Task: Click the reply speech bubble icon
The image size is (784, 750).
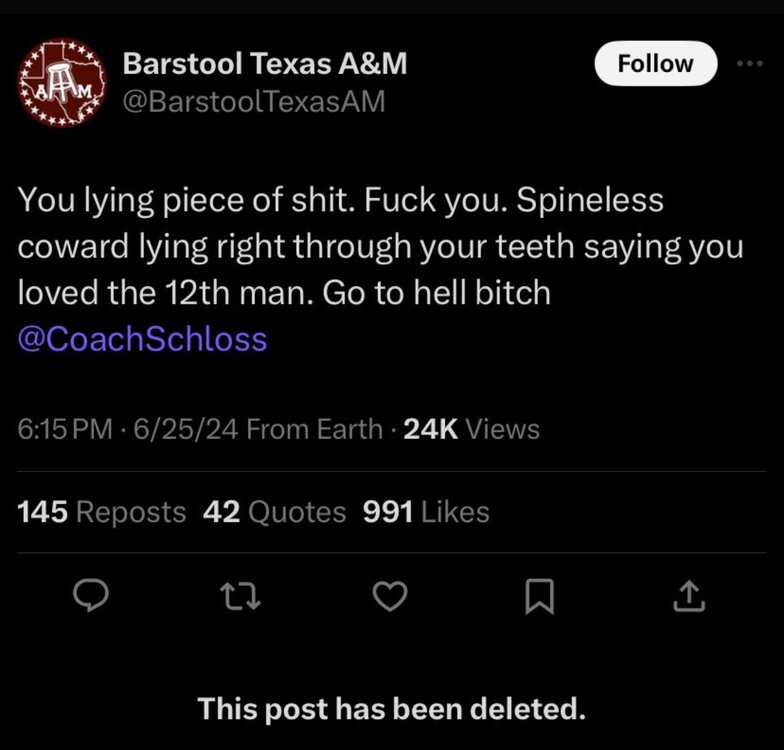Action: click(x=93, y=596)
